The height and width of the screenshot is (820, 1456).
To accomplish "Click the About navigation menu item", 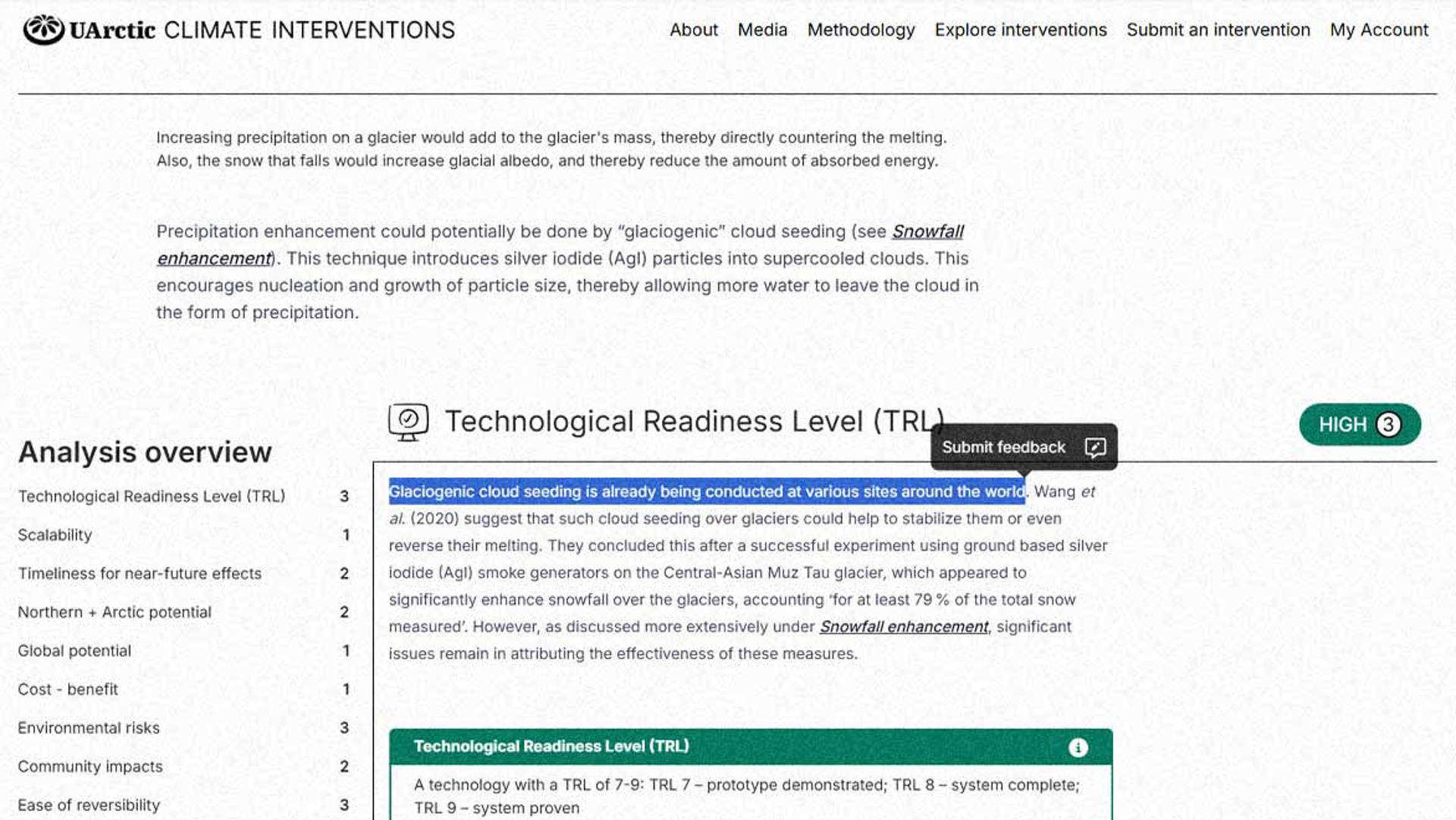I will [694, 29].
